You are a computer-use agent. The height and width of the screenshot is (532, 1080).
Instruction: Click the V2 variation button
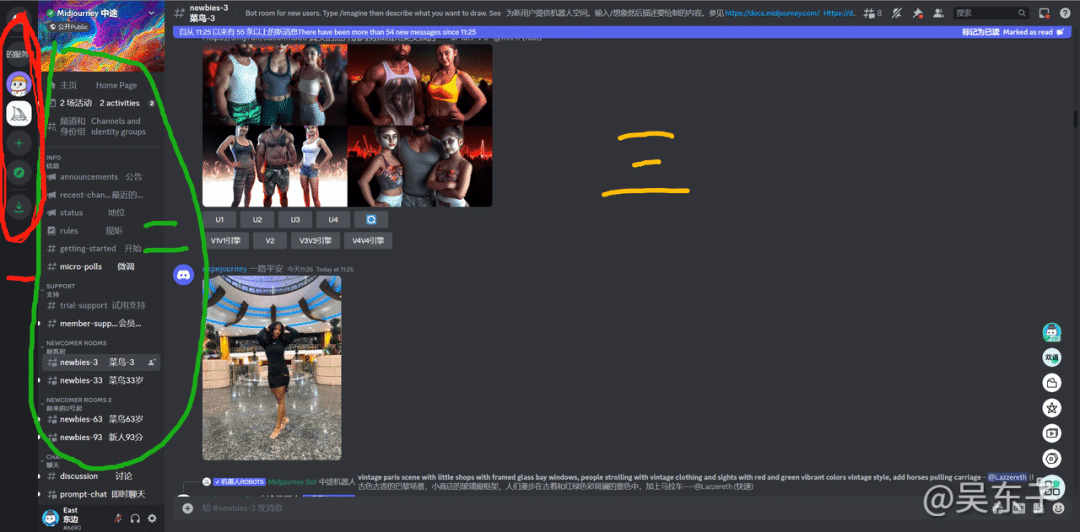coord(270,241)
